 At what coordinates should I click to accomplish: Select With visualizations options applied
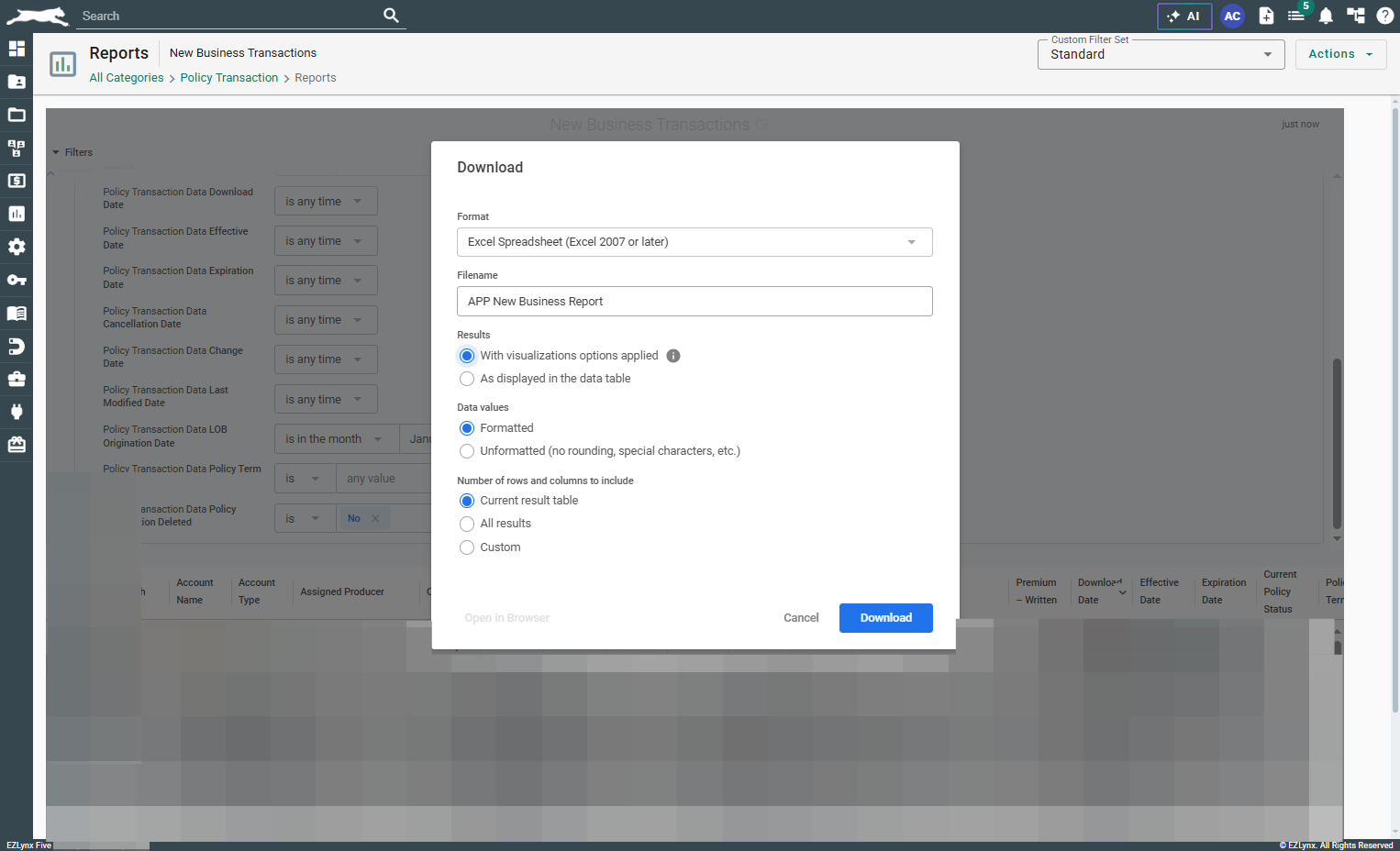467,356
